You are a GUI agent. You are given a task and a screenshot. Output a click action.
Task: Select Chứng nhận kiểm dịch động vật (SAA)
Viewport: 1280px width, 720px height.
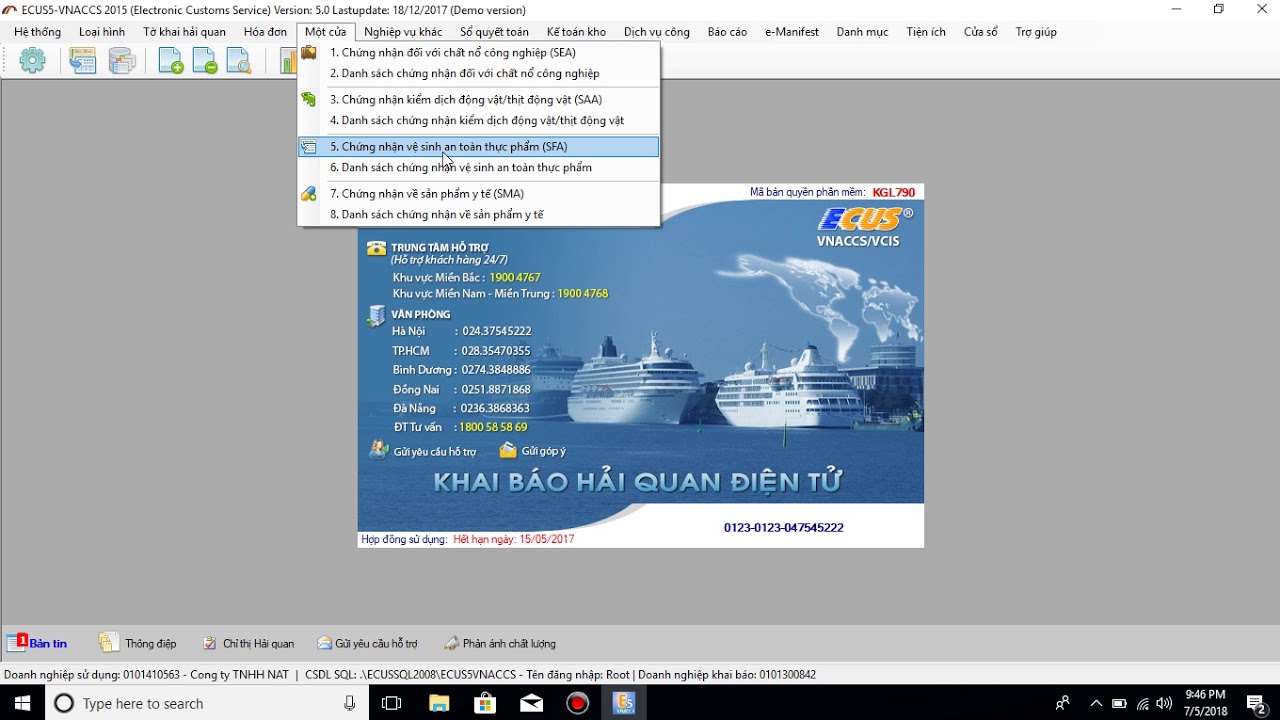(x=479, y=99)
